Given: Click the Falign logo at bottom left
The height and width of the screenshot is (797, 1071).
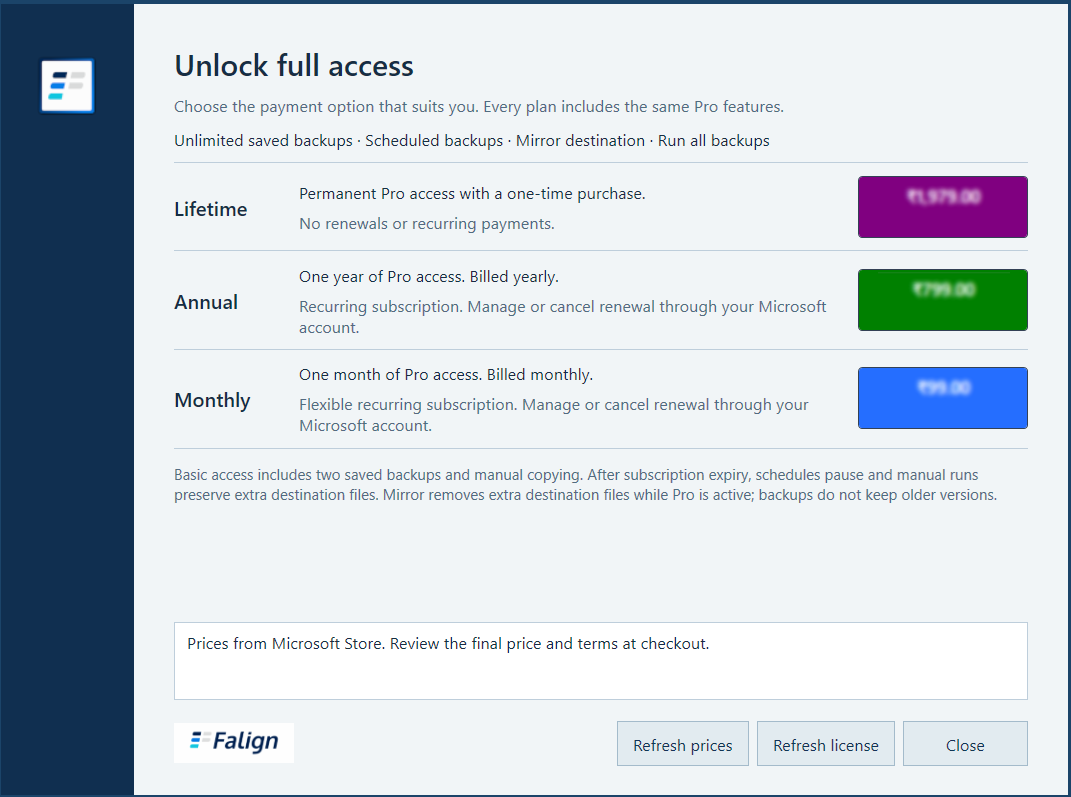Looking at the screenshot, I should 234,742.
